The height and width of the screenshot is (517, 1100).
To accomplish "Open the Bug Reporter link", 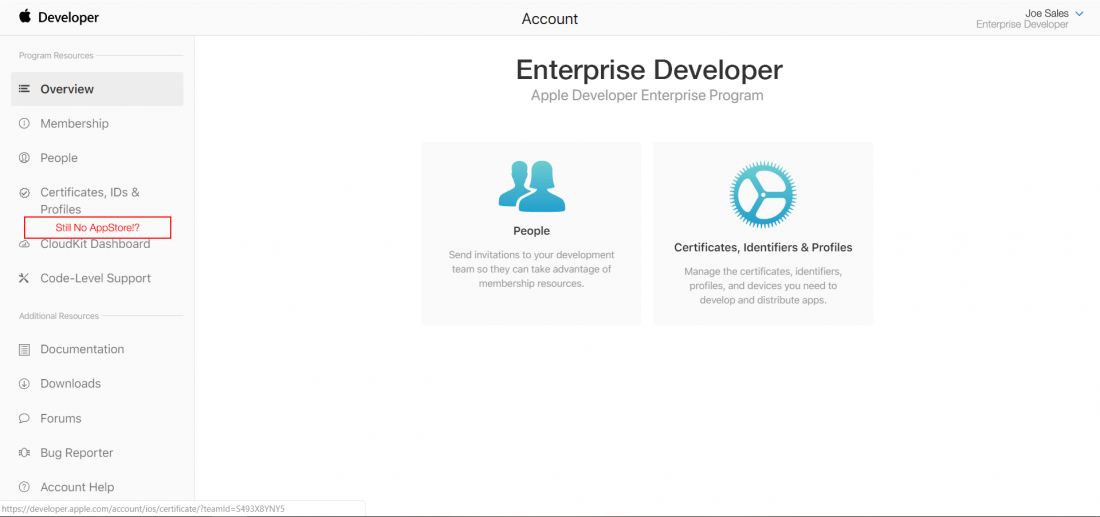I will (76, 452).
